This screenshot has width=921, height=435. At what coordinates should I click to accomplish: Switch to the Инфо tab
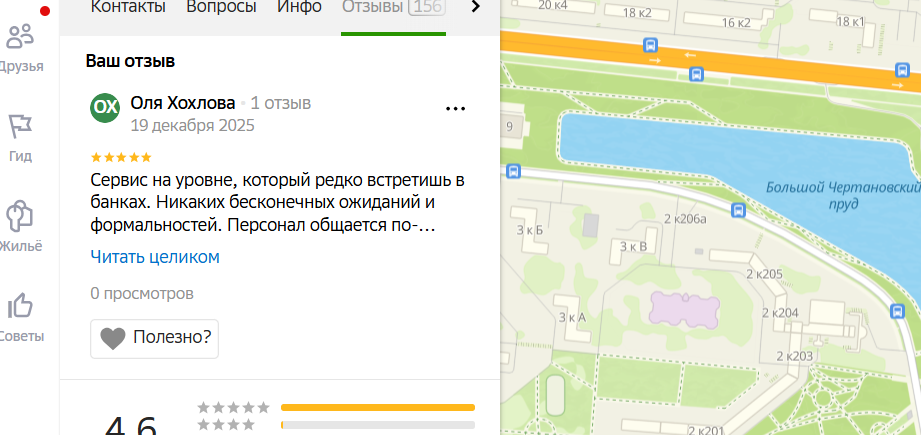point(300,7)
